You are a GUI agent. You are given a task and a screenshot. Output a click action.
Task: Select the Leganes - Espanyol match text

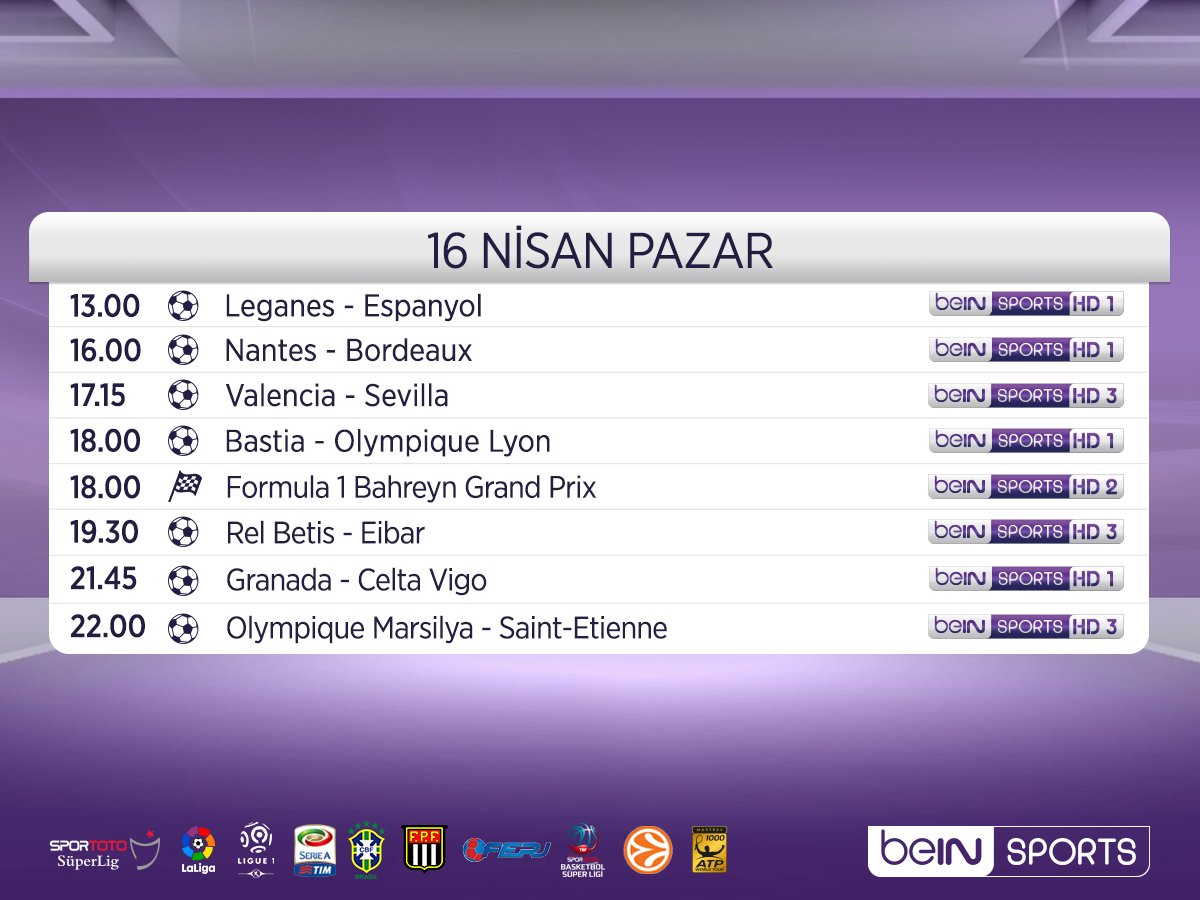pyautogui.click(x=354, y=307)
